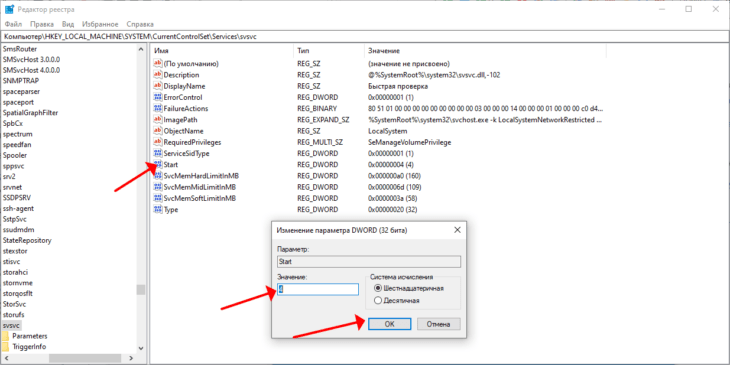The height and width of the screenshot is (365, 730).
Task: Click the ErrorControl DWORD value icon
Action: [157, 97]
